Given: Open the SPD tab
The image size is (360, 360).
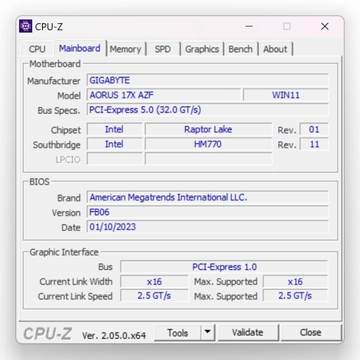Looking at the screenshot, I should 163,49.
